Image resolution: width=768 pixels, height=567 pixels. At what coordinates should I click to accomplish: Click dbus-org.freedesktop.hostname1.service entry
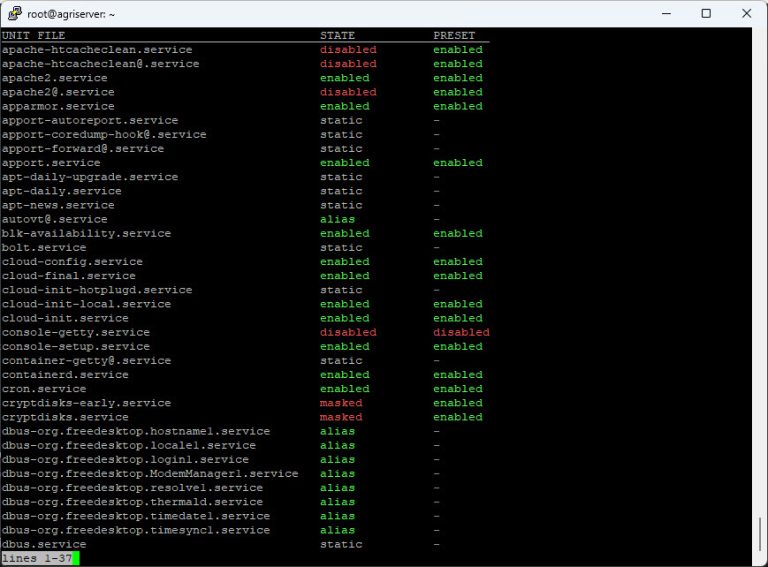coord(136,431)
